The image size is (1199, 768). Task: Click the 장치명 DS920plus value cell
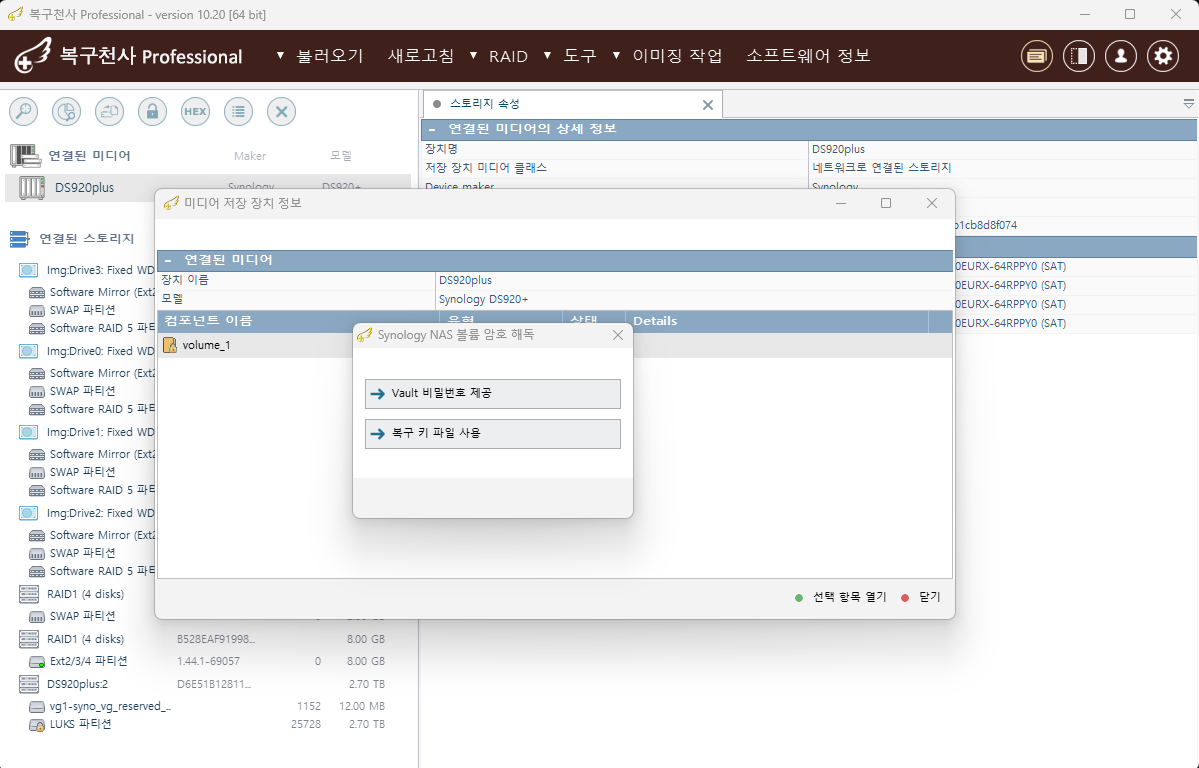(839, 149)
